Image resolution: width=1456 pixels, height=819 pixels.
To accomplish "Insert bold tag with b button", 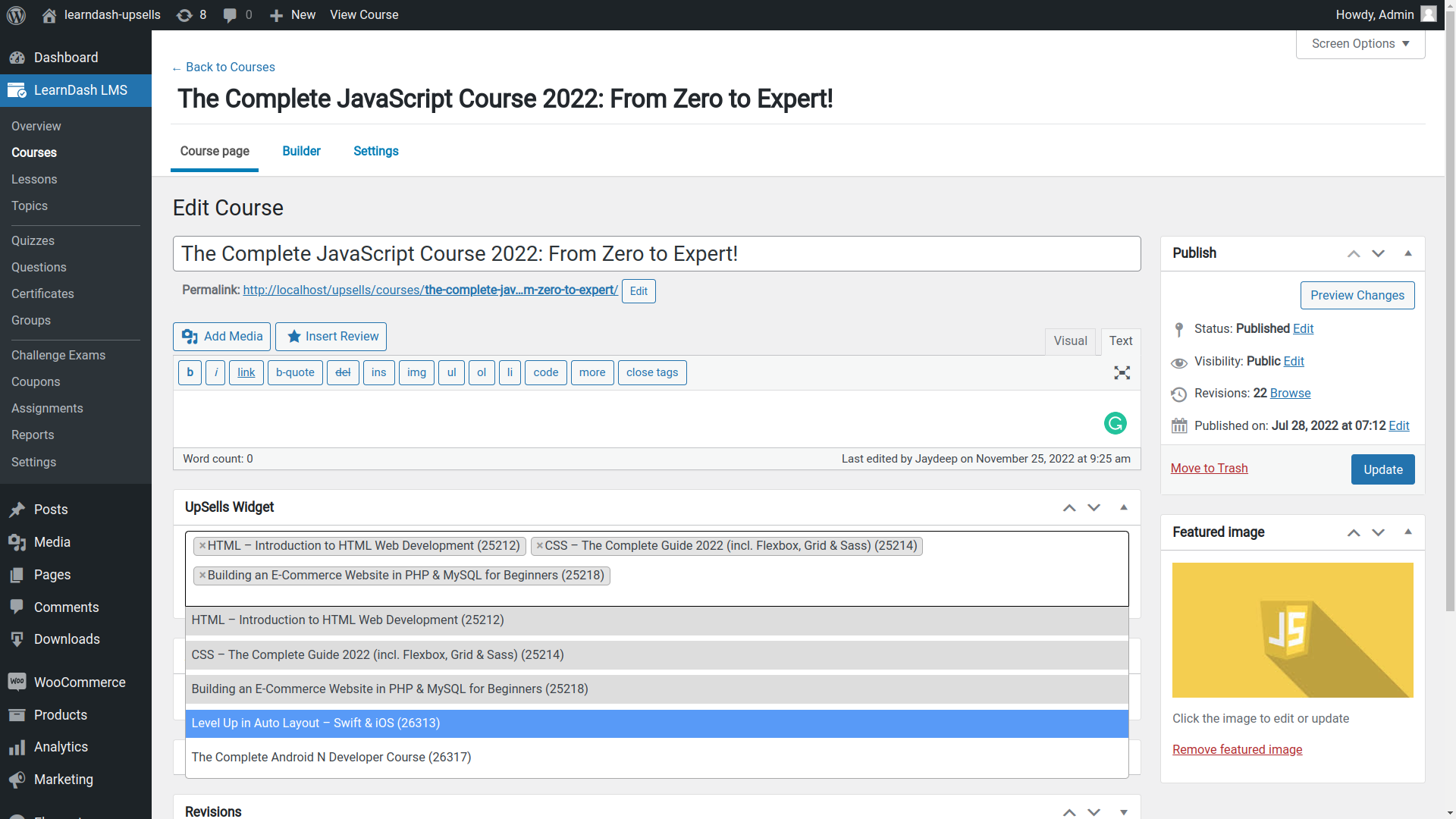I will 190,372.
